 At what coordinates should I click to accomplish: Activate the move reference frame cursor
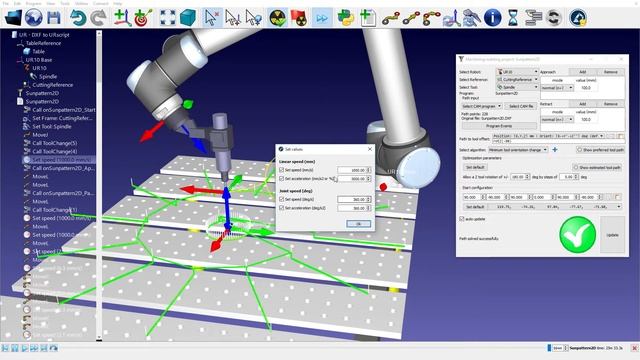coord(233,18)
